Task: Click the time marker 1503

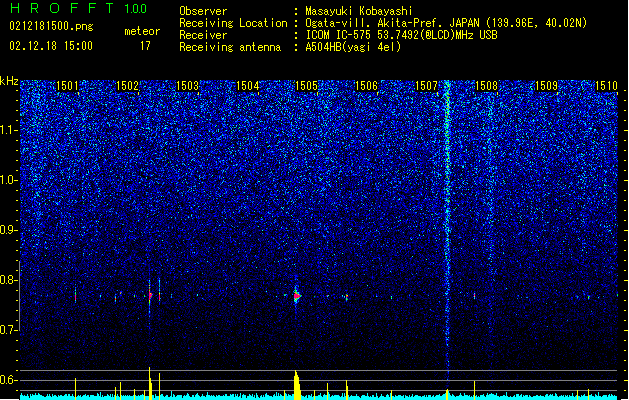Action: [x=187, y=86]
